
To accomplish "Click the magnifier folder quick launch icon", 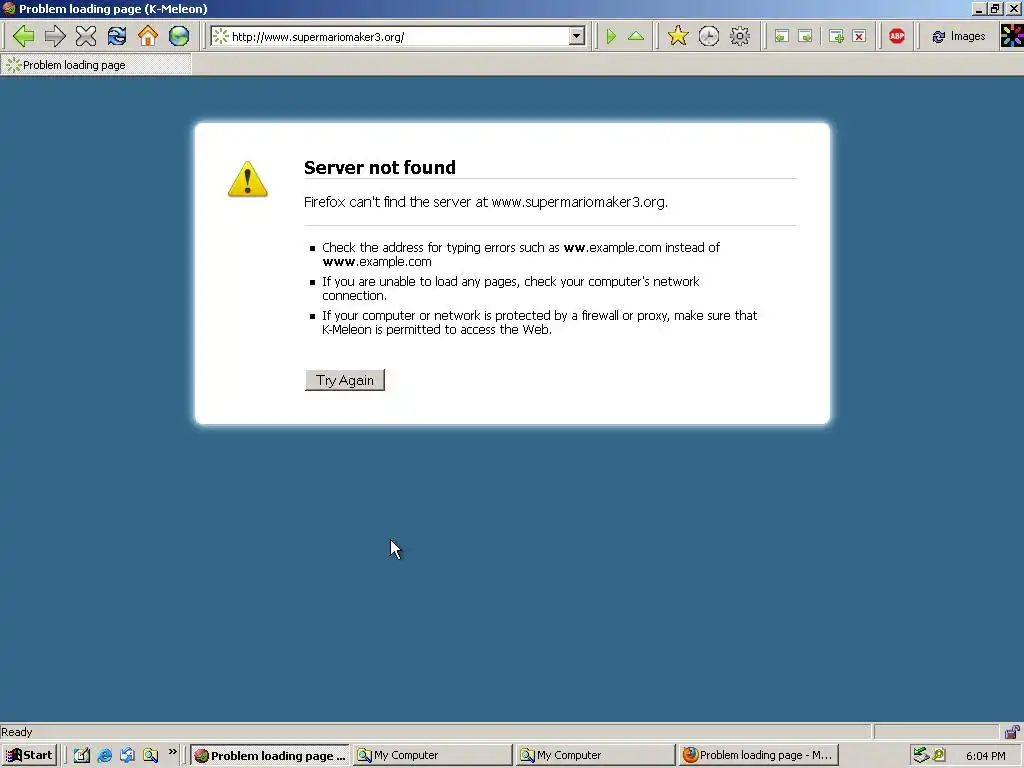I will [x=150, y=755].
